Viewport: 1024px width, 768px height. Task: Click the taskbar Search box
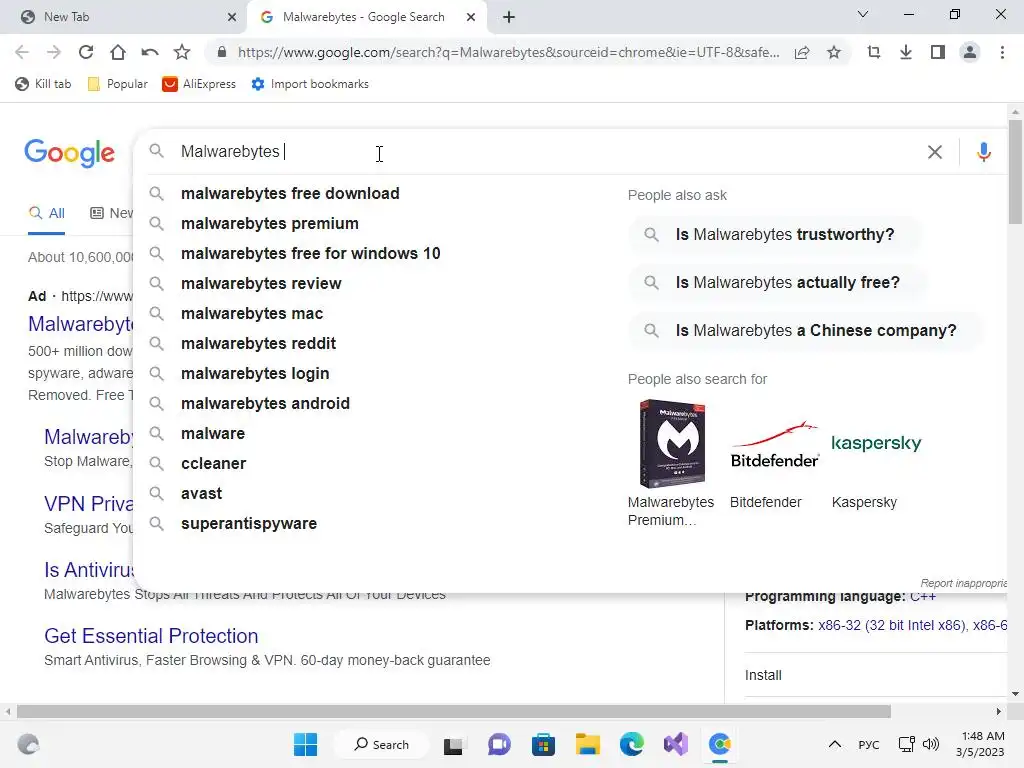click(x=381, y=744)
